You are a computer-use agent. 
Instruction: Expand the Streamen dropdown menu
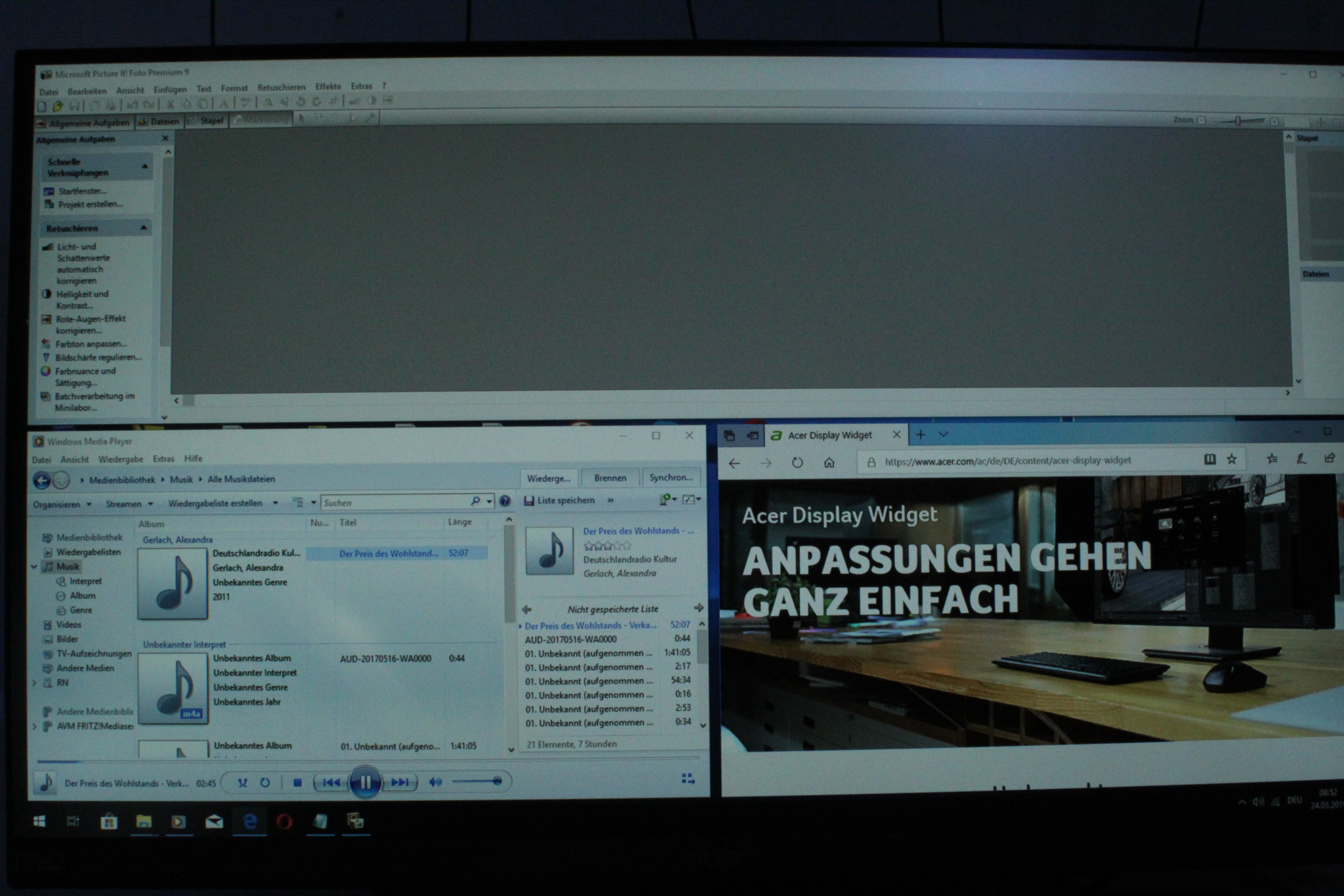129,503
